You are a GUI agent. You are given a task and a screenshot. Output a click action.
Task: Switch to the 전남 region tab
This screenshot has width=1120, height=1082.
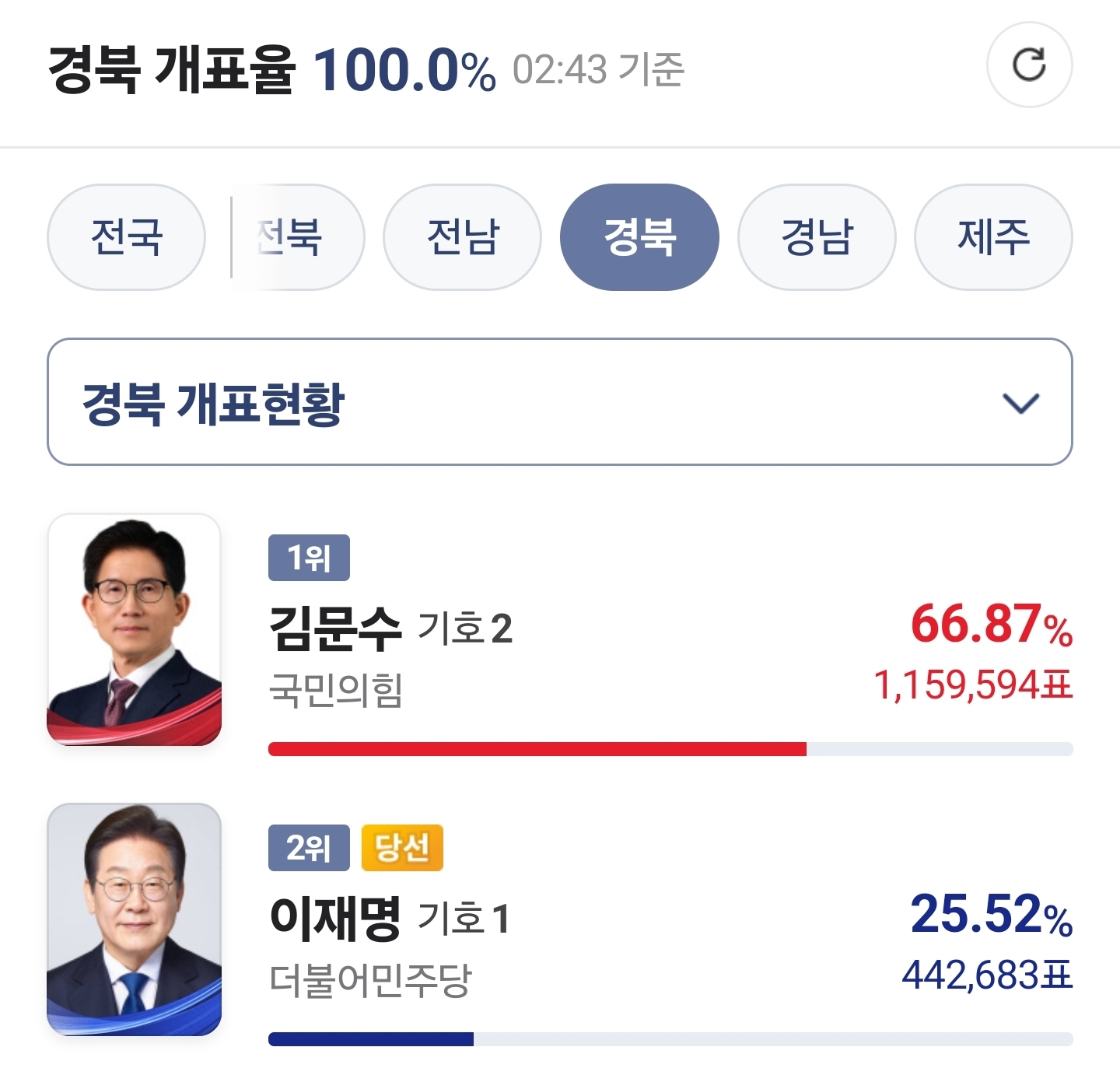463,237
